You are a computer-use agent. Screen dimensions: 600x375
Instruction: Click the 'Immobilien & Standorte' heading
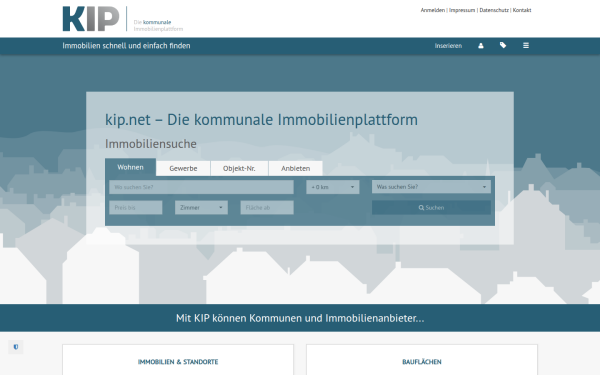tap(178, 362)
